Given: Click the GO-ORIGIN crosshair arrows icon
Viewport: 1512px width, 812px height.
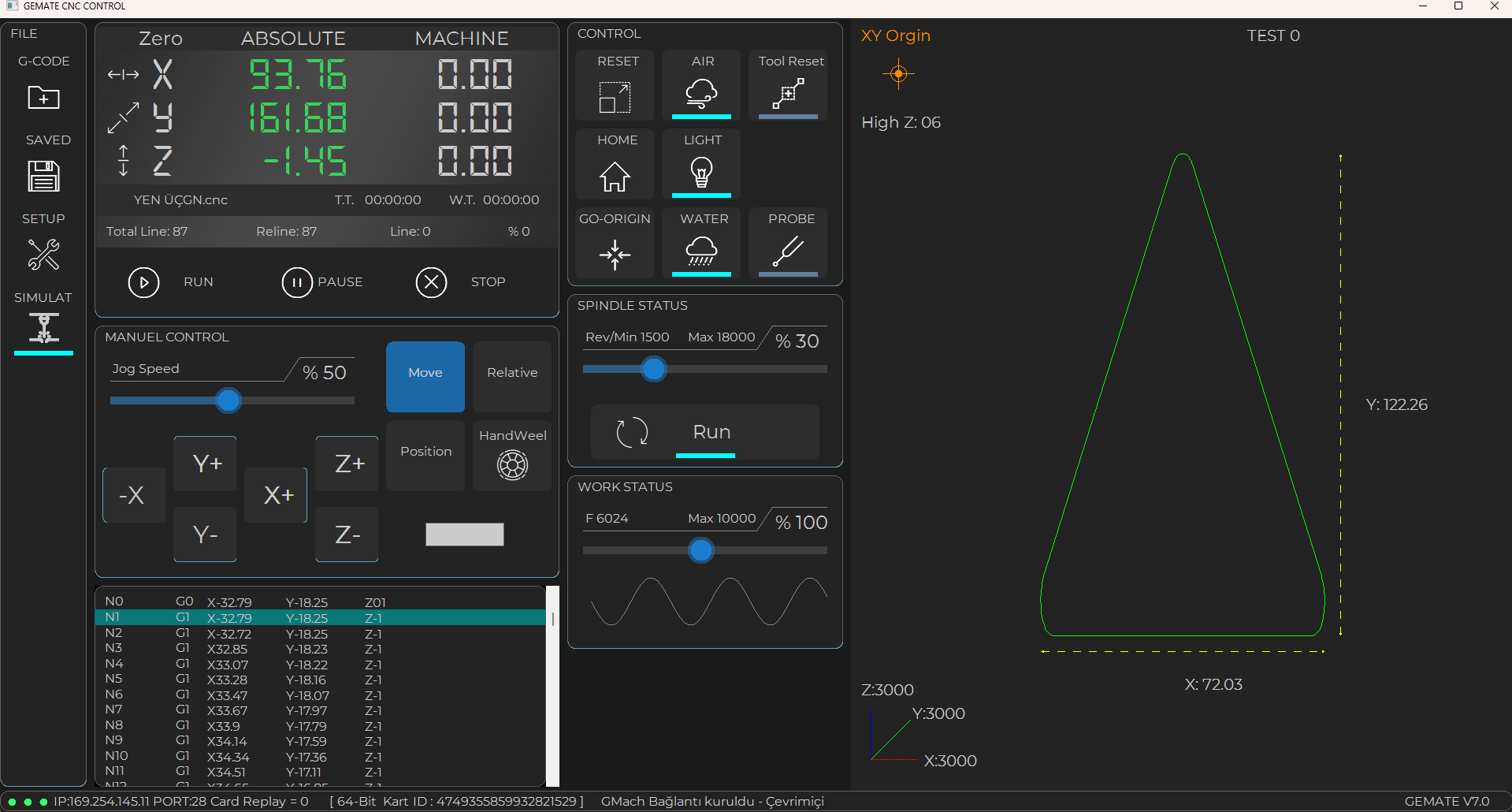Looking at the screenshot, I should [615, 254].
